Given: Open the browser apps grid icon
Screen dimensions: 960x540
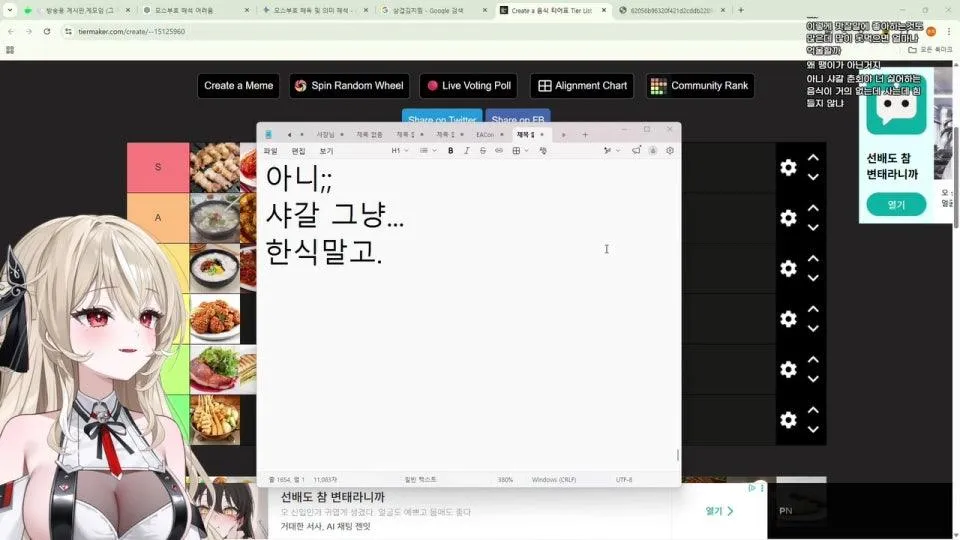Looking at the screenshot, I should [x=10, y=50].
